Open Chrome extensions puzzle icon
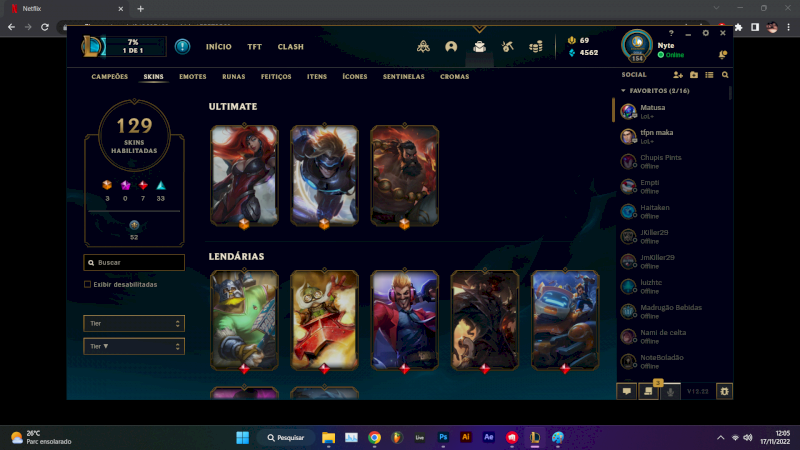This screenshot has height=450, width=800. tap(738, 27)
